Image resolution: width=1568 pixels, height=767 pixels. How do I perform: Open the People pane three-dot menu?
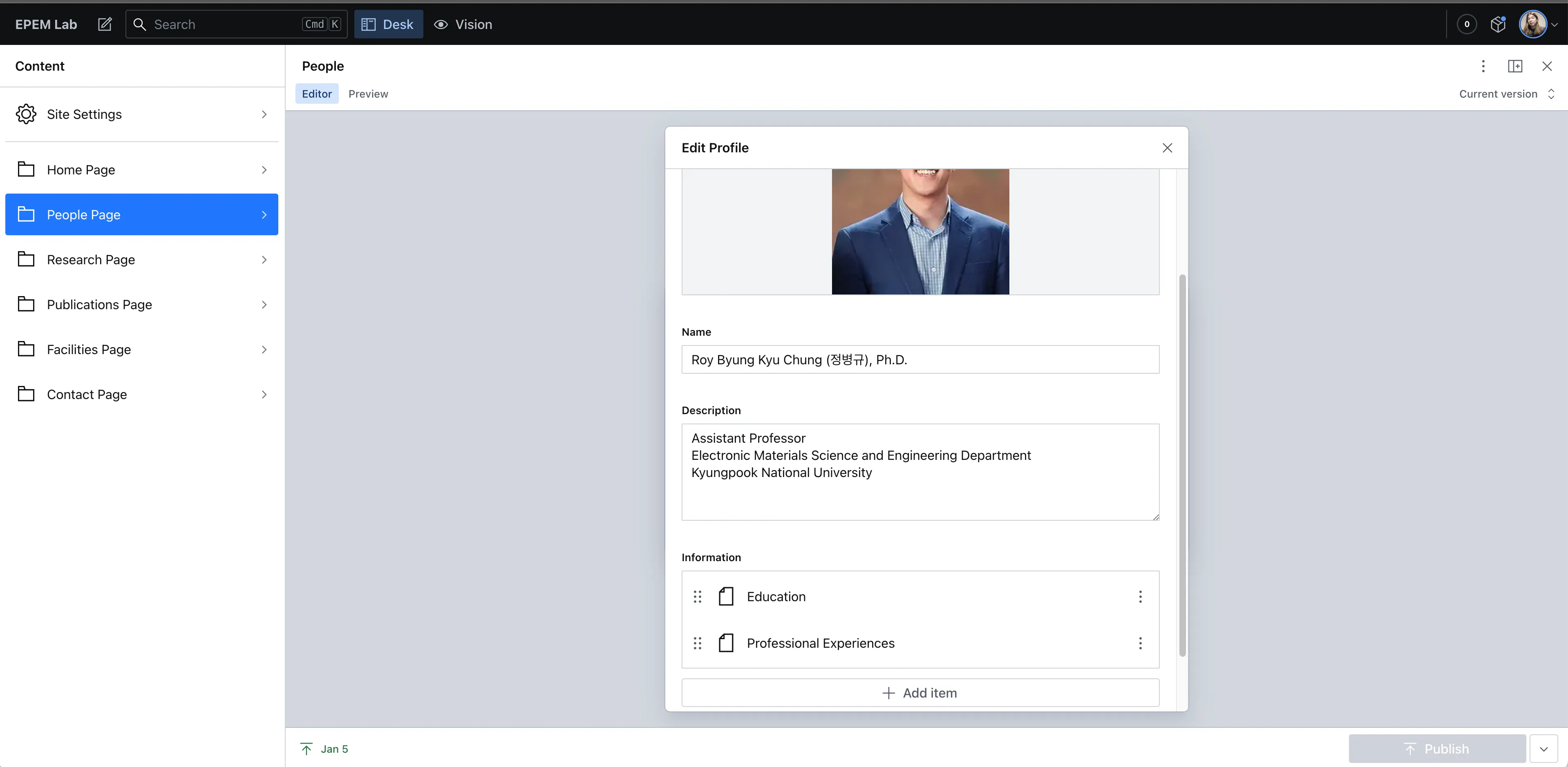tap(1483, 66)
